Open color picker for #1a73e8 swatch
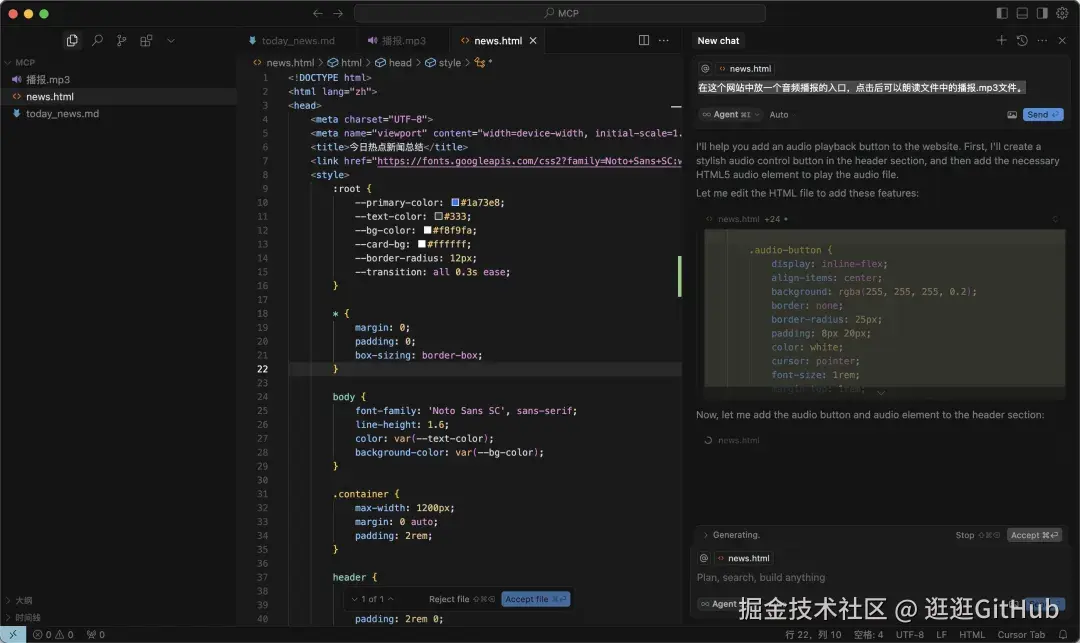This screenshot has height=643, width=1080. pos(455,202)
